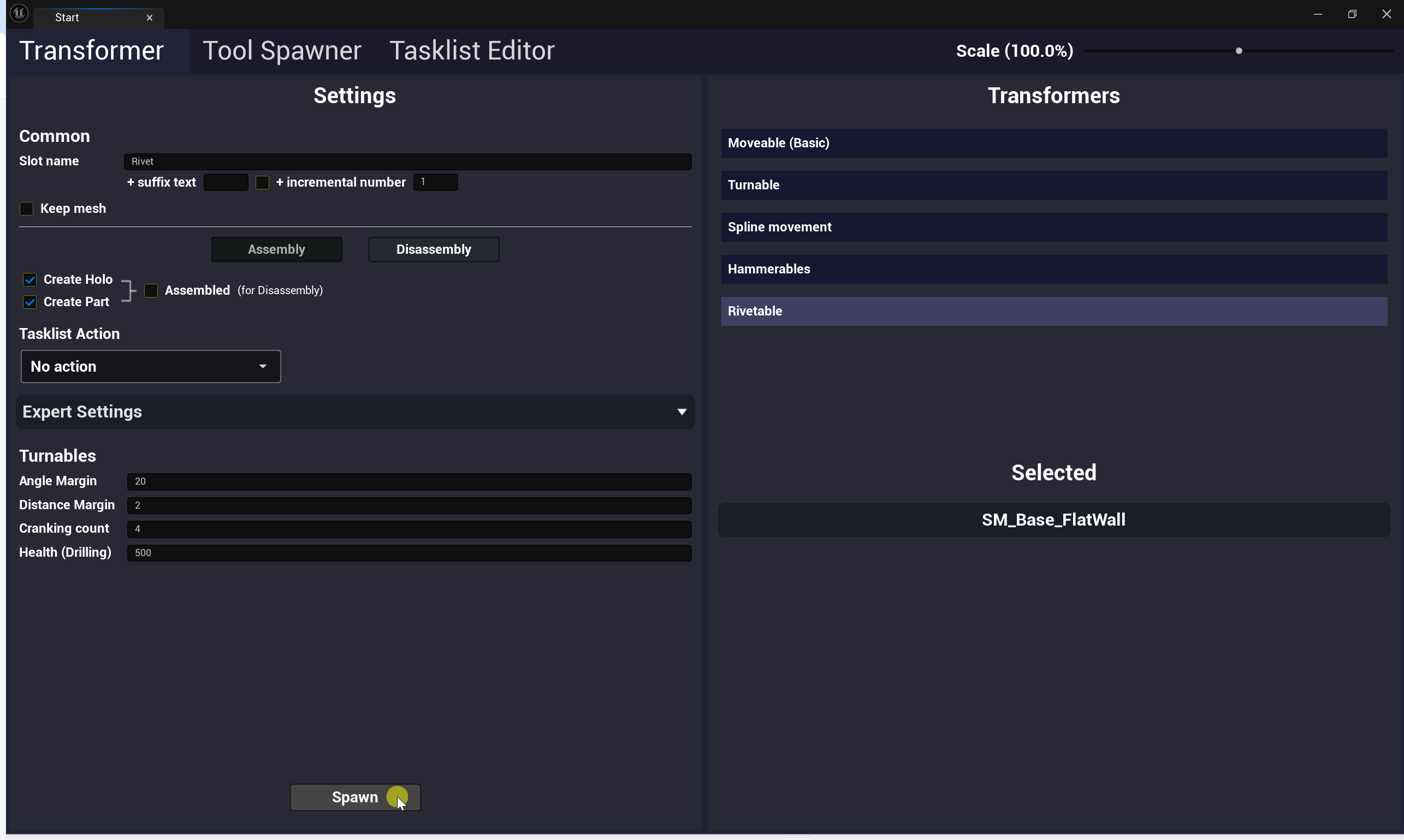Screen dimensions: 1404x840
Task: Minimize the application window
Action: (1317, 14)
